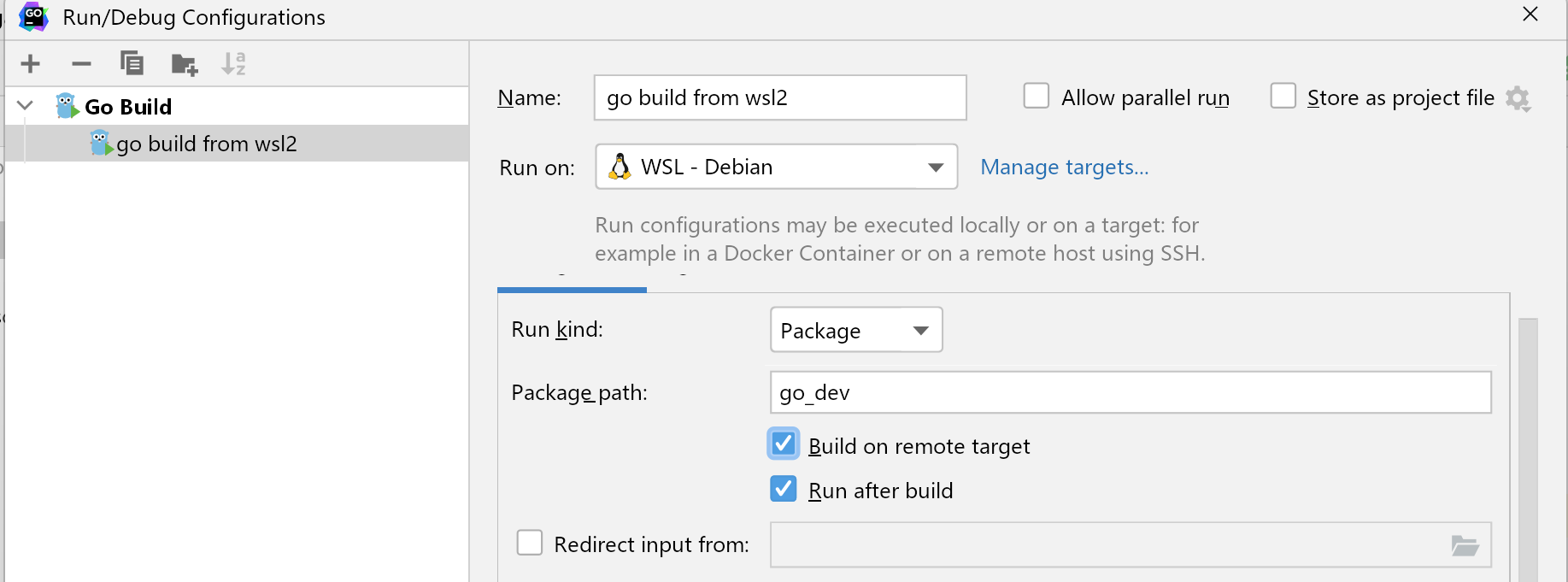Click the Create New Folder icon
Viewport: 1568px width, 582px height.
point(184,64)
